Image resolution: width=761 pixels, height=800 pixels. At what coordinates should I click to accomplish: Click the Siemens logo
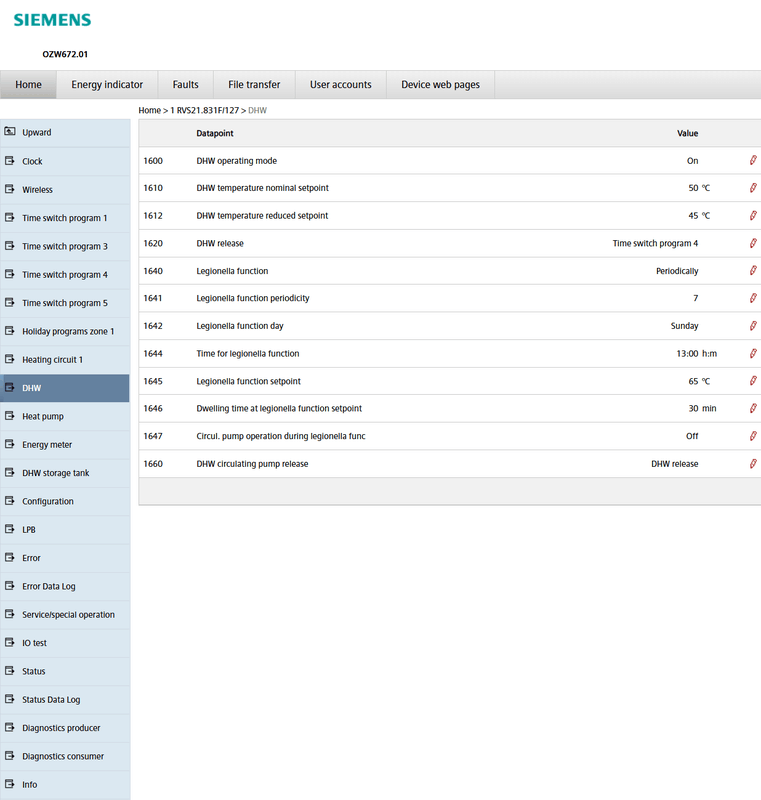pos(52,20)
